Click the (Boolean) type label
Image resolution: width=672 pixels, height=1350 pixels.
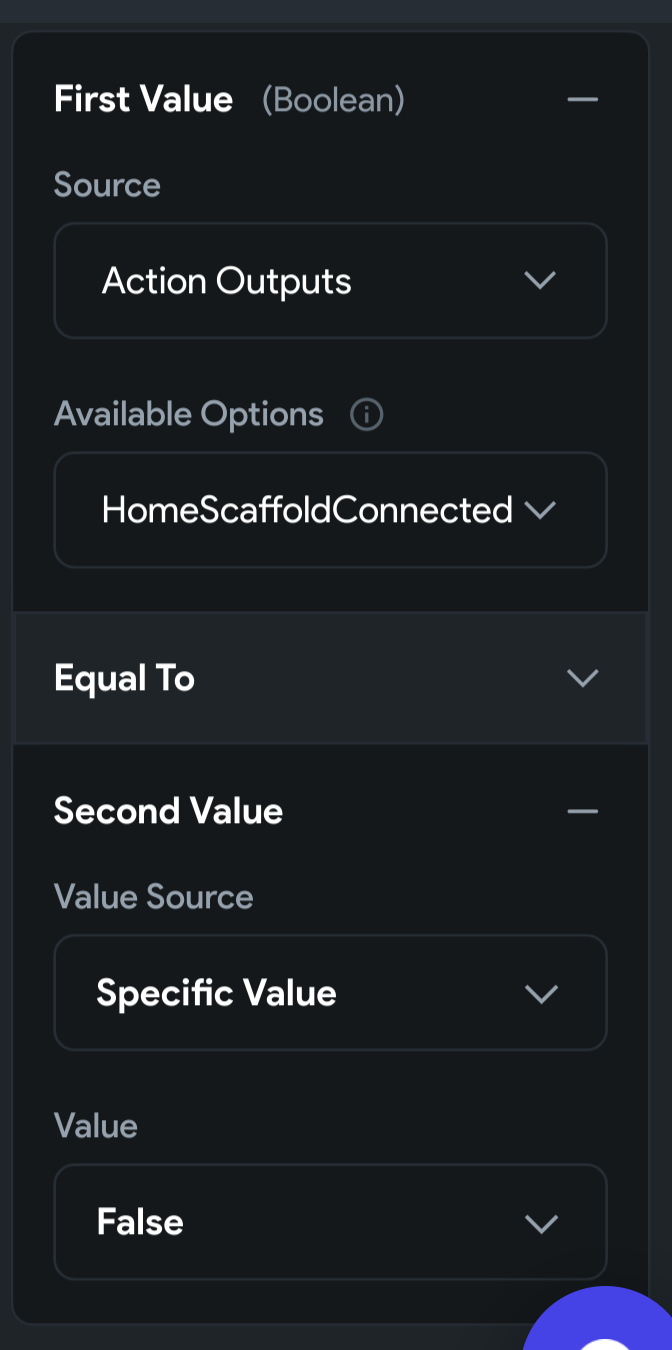[x=333, y=100]
